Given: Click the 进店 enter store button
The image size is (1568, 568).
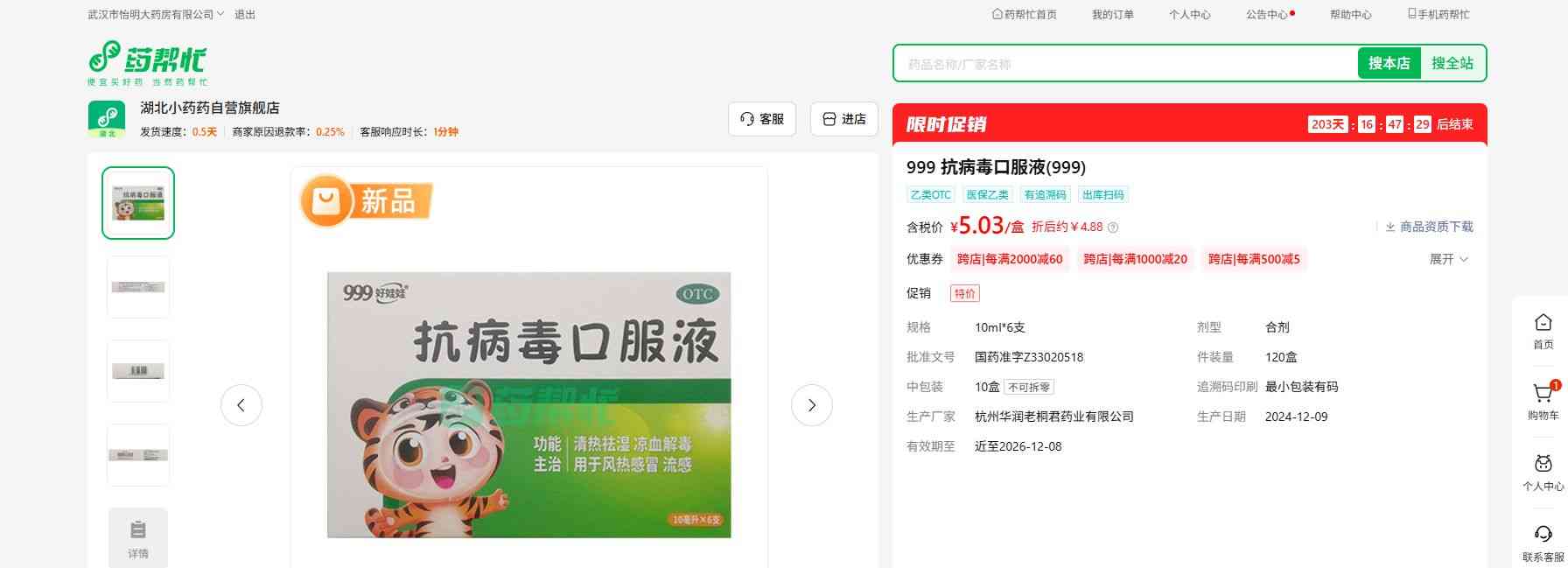Looking at the screenshot, I should point(843,119).
